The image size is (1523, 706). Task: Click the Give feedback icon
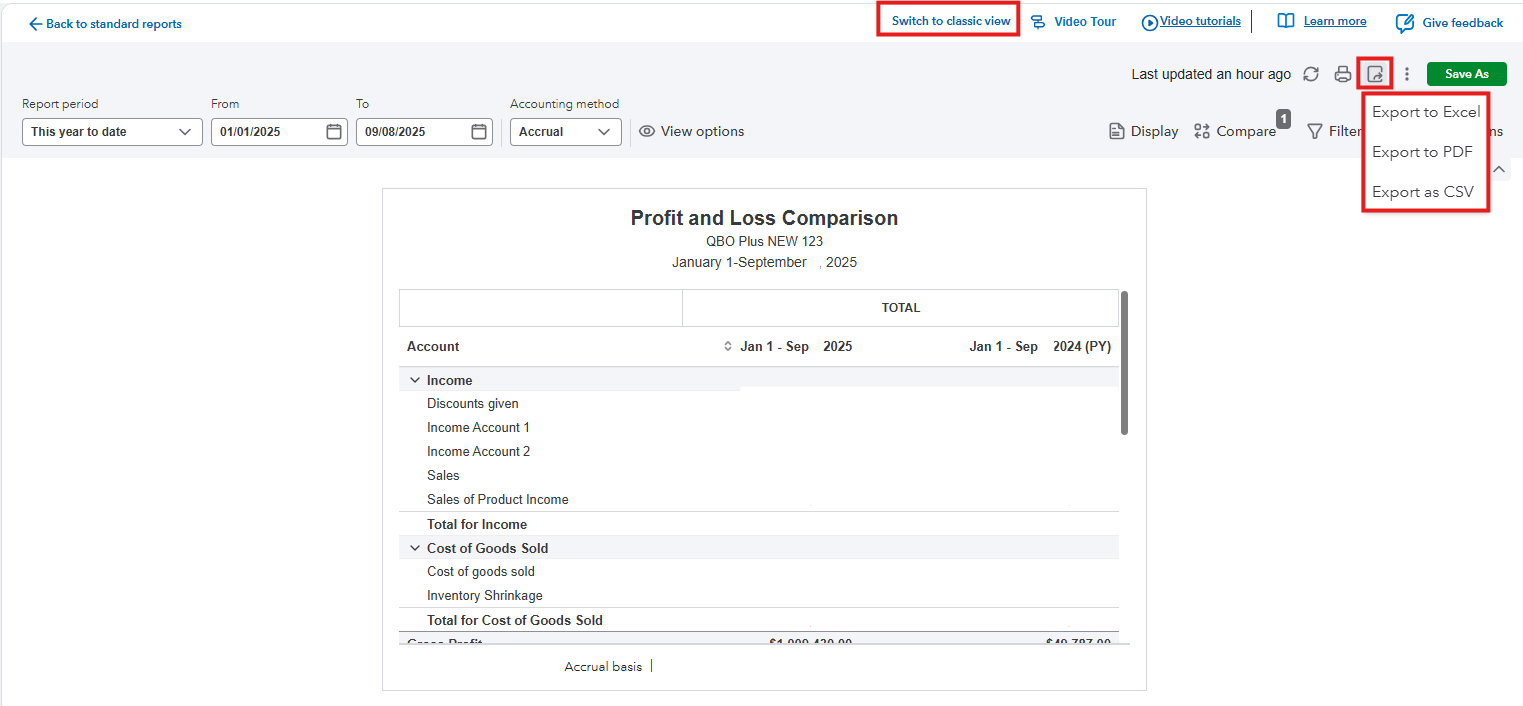pyautogui.click(x=1405, y=23)
